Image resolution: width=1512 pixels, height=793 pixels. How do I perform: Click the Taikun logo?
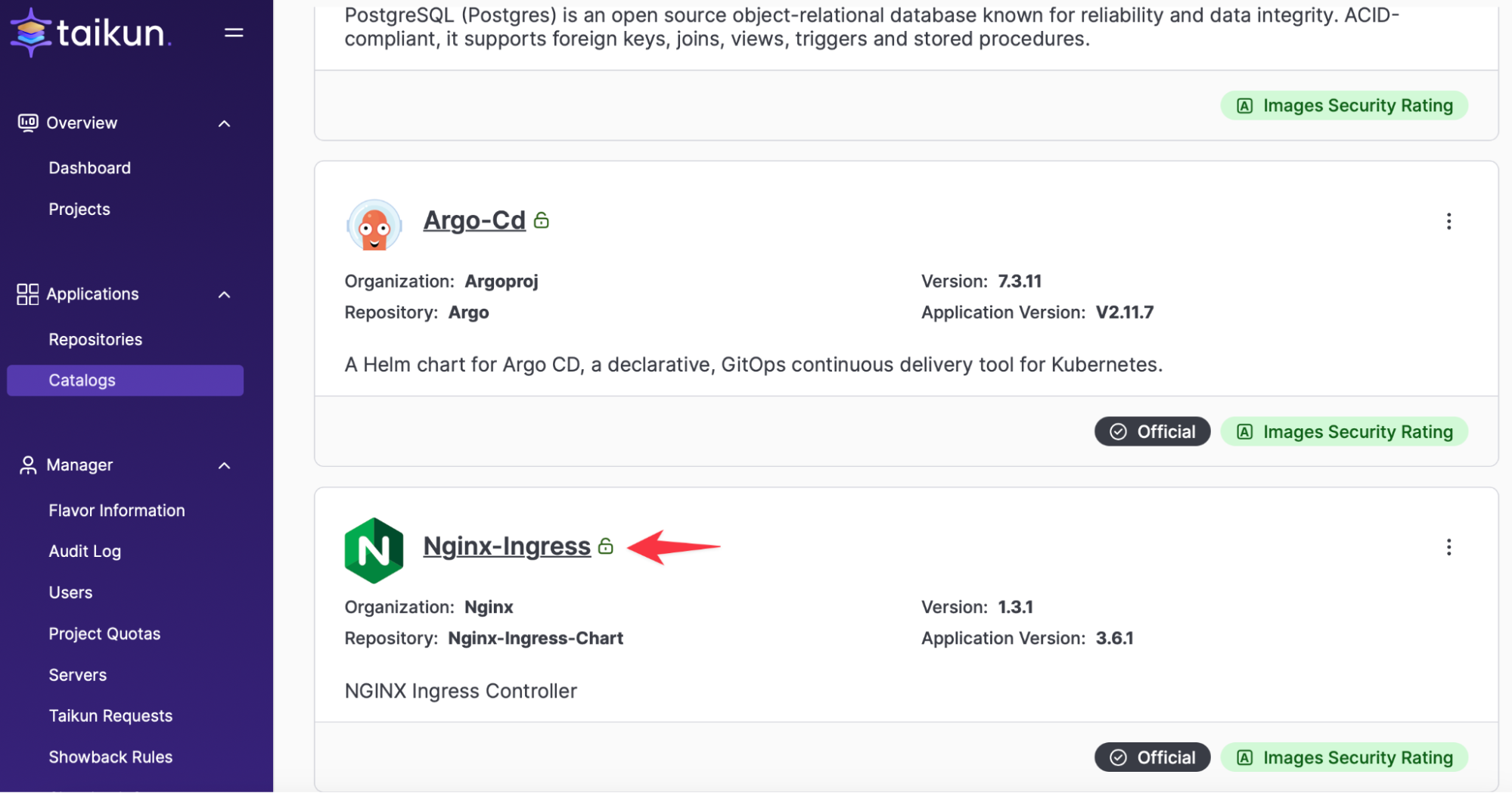coord(91,33)
